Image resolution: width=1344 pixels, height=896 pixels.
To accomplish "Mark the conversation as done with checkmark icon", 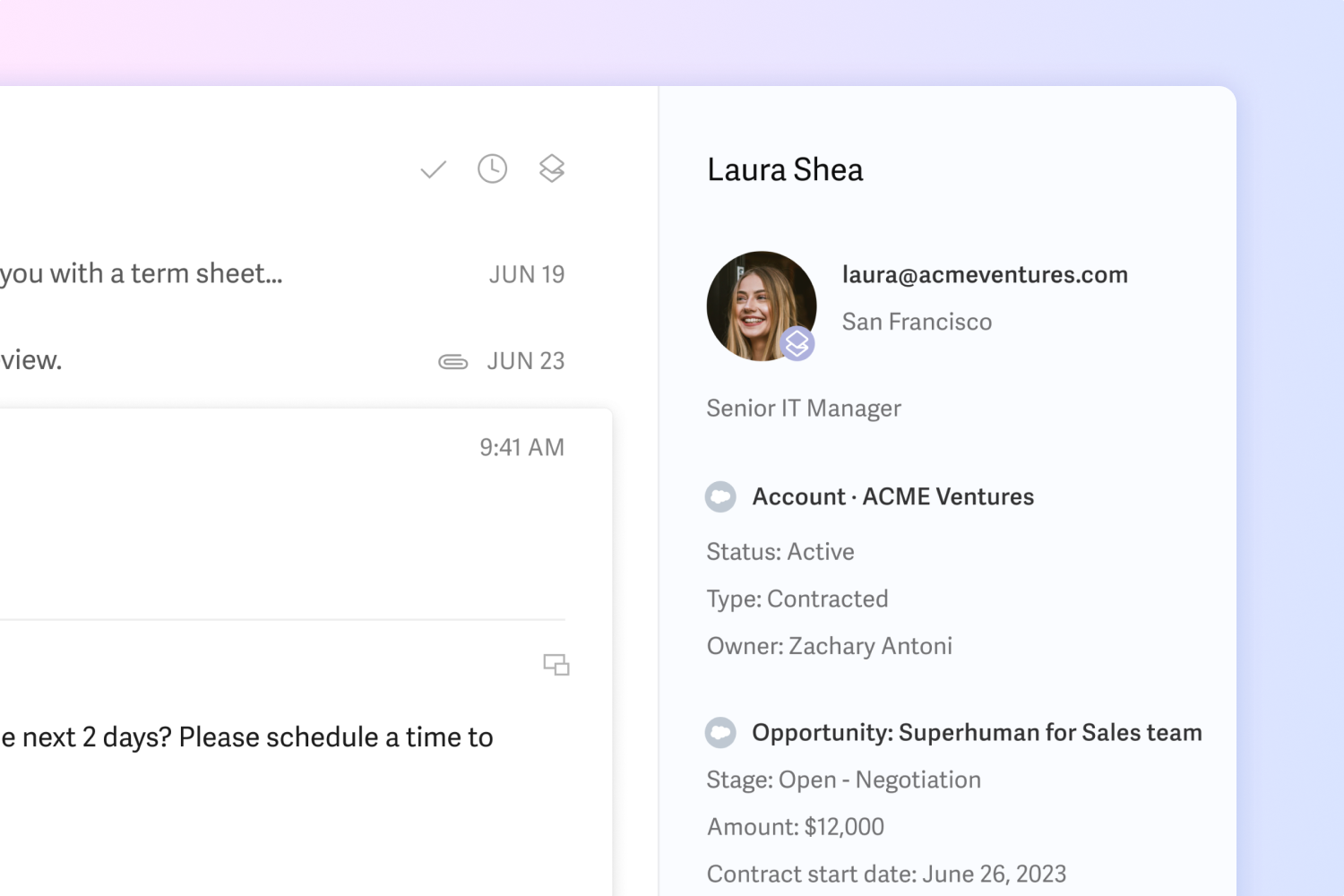I will click(433, 168).
